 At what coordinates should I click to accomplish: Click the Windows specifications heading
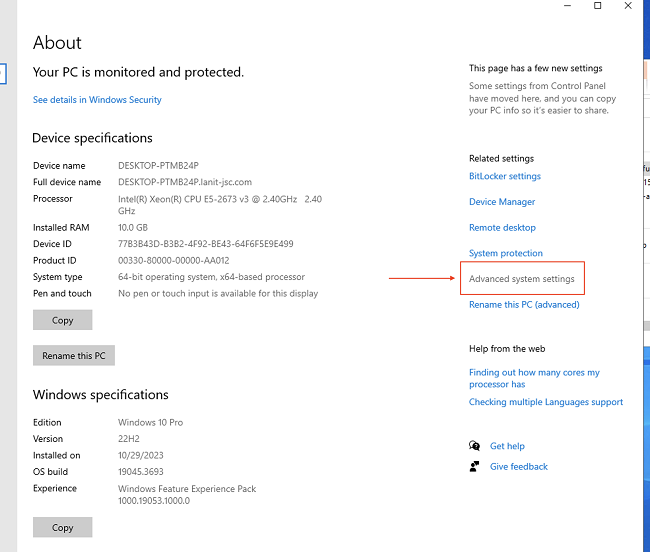point(101,395)
